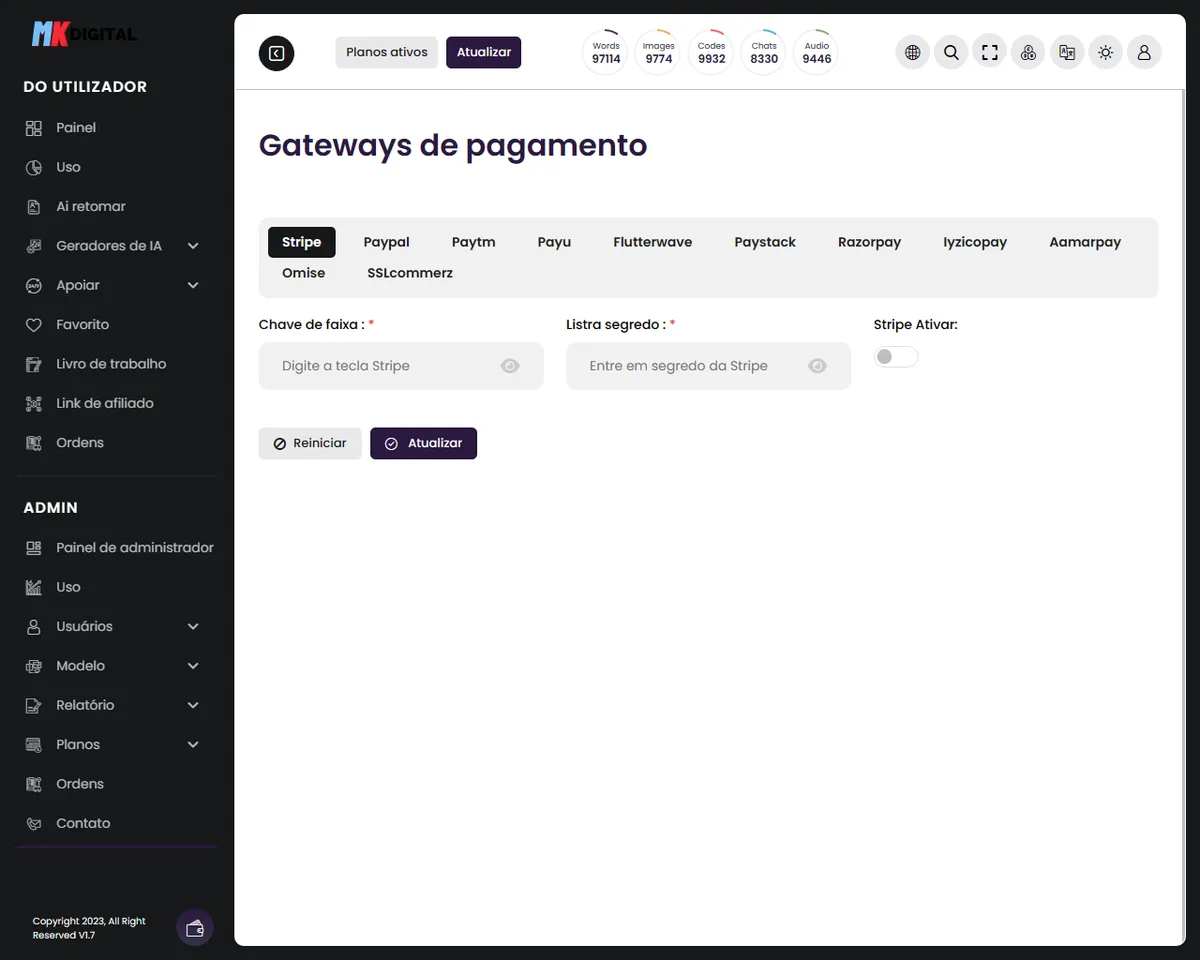Click the wallet icon in sidebar footer
The height and width of the screenshot is (960, 1200).
pos(195,927)
